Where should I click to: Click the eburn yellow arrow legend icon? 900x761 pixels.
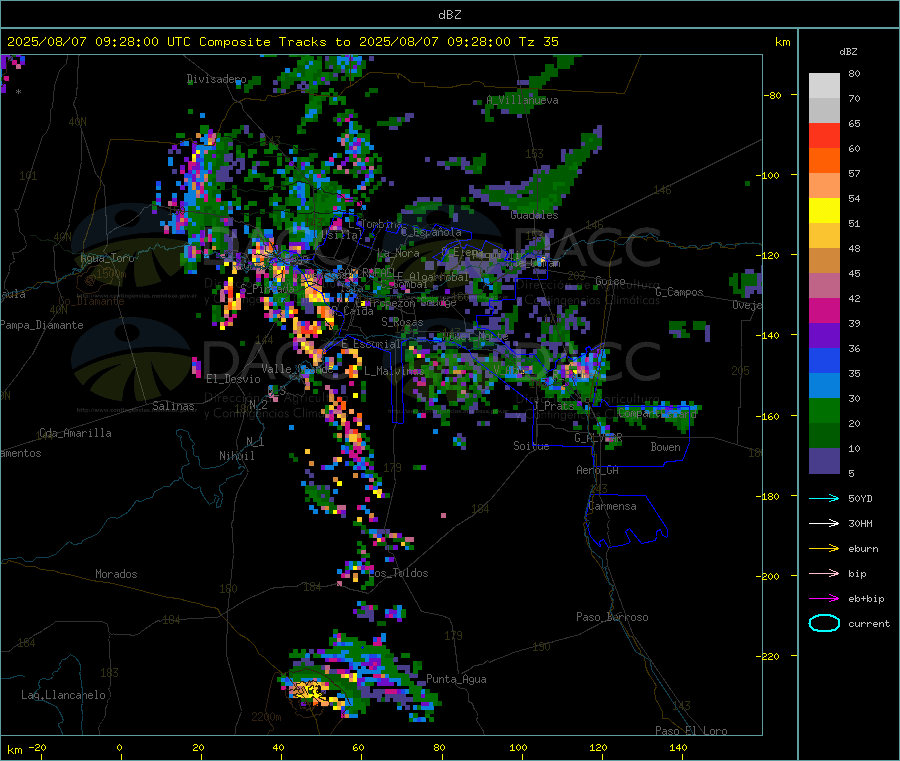[824, 549]
